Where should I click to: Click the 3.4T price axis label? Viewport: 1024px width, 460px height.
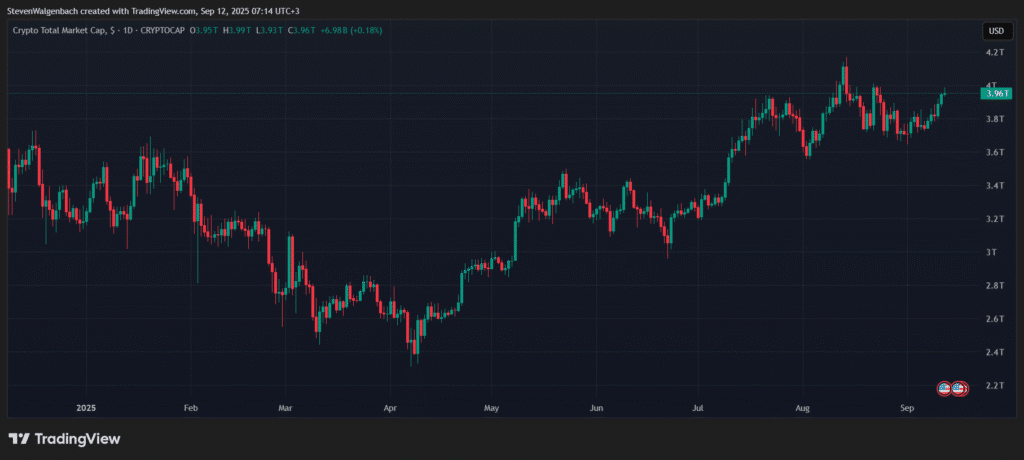995,186
